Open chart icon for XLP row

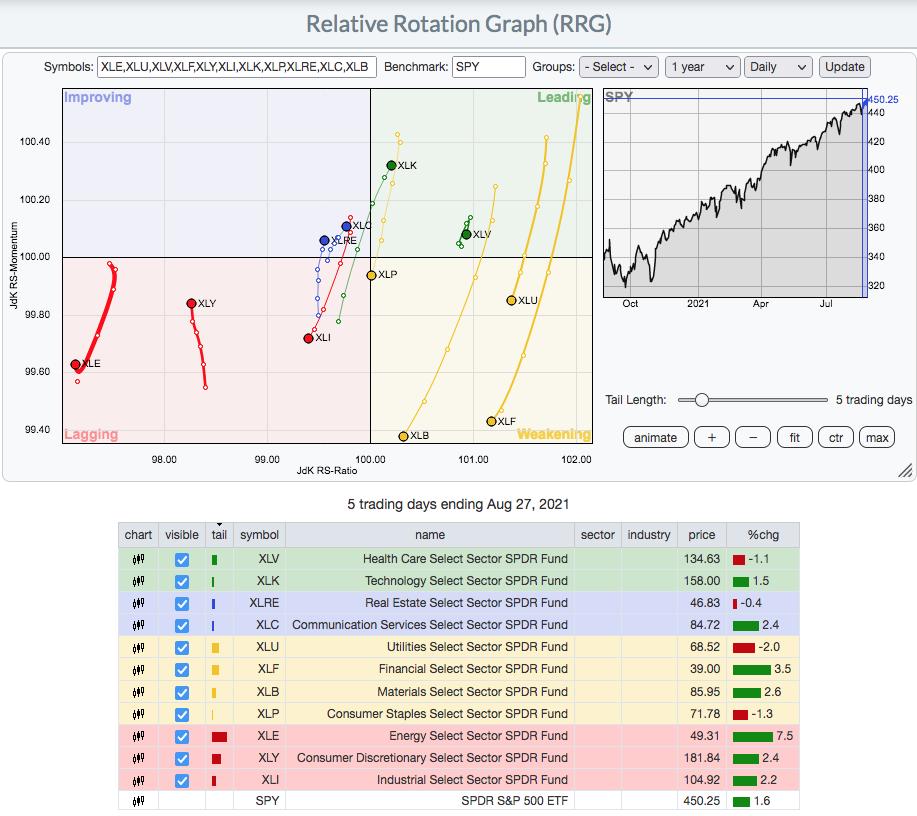click(x=138, y=714)
